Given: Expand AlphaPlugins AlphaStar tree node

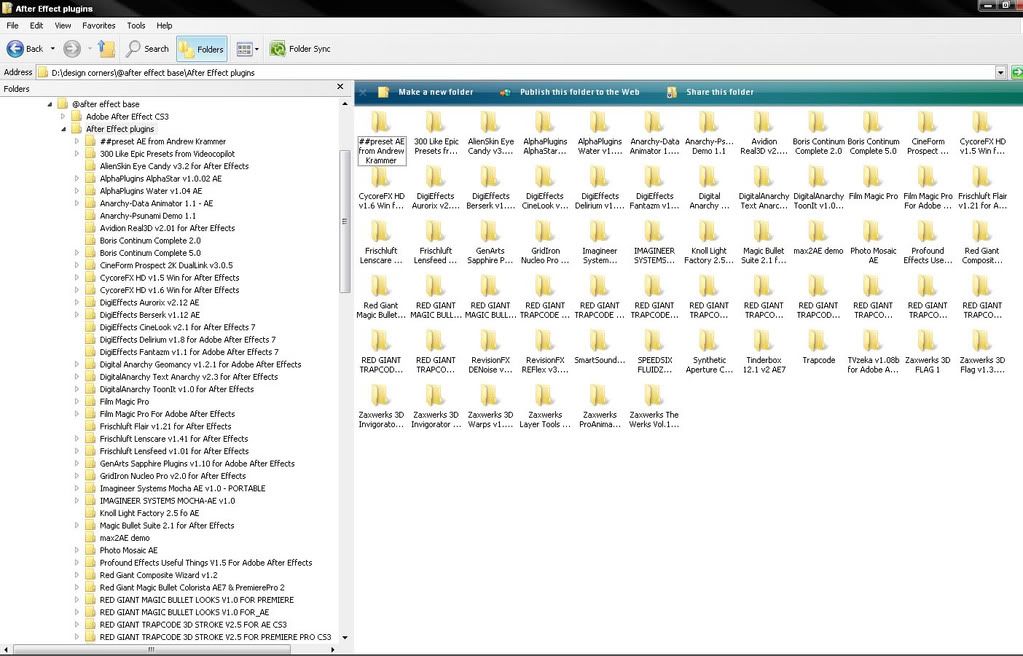Looking at the screenshot, I should (77, 178).
